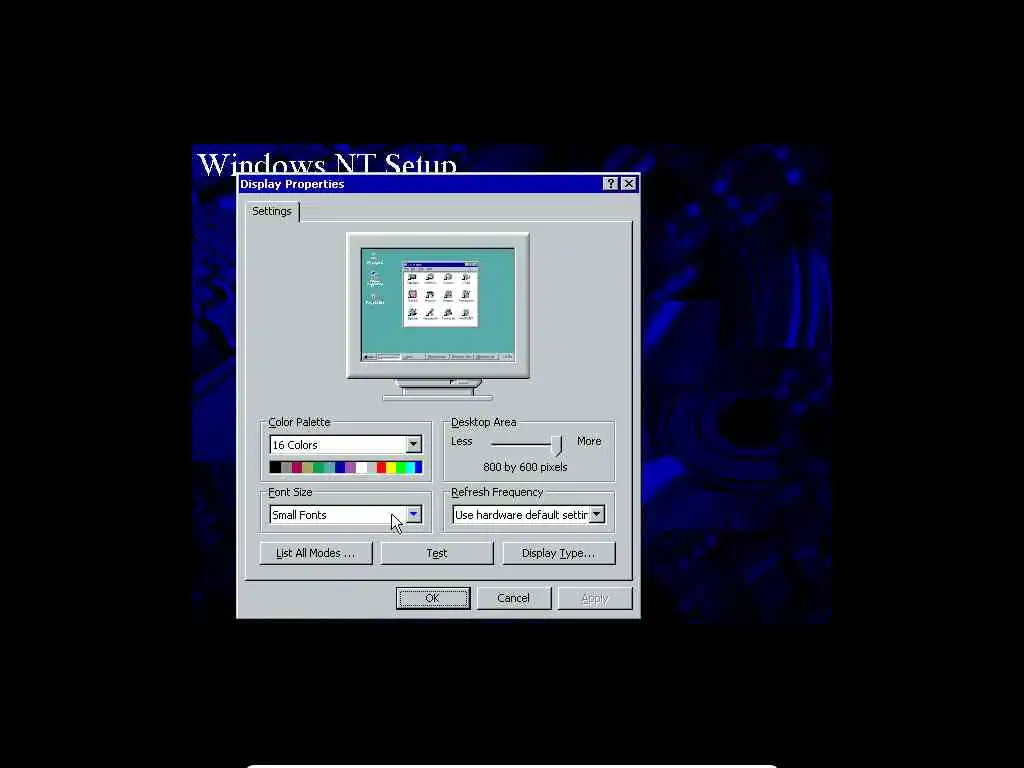Click the hardware default setting combo field

(528, 515)
